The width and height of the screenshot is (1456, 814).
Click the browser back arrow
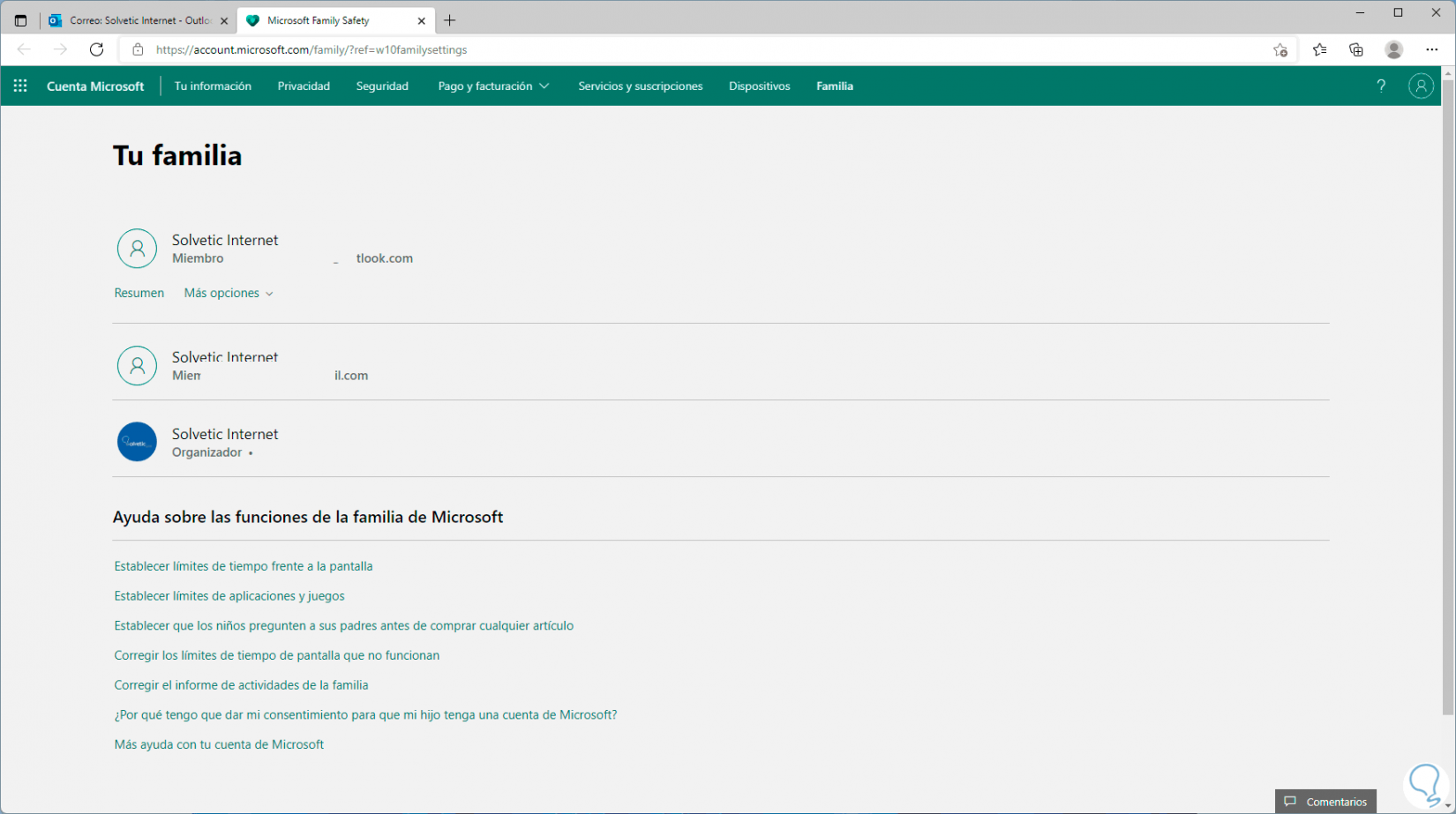24,49
